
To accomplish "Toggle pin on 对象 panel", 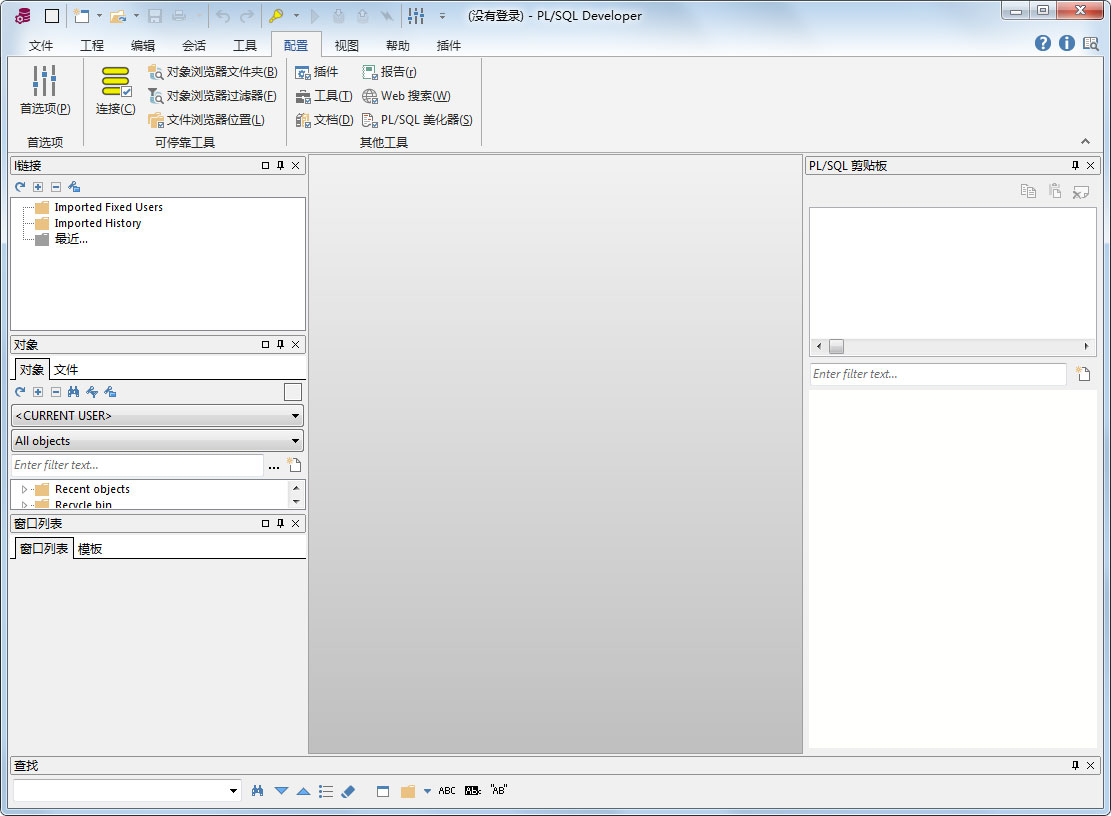I will point(281,344).
